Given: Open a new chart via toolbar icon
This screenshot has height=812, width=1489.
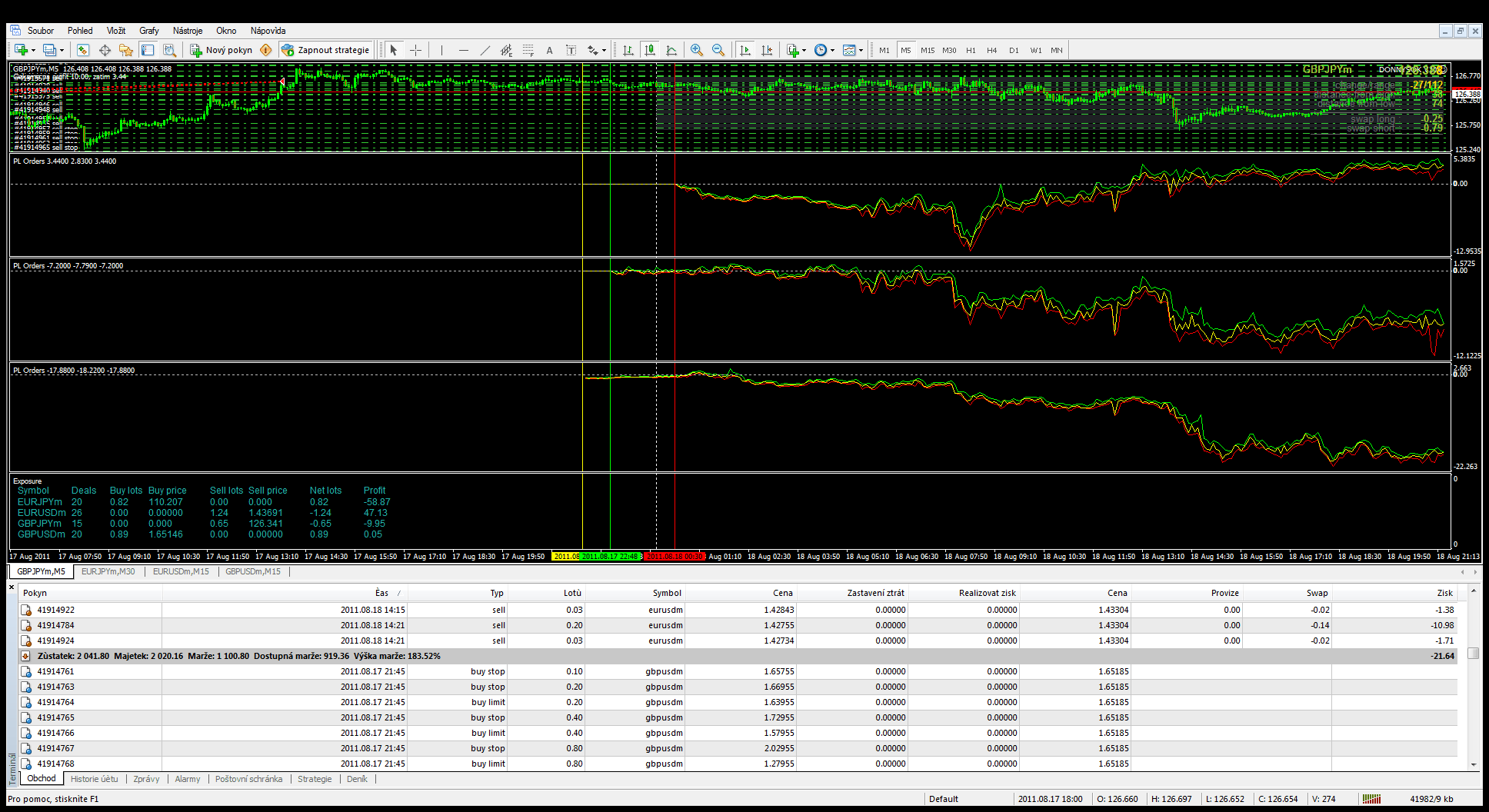Looking at the screenshot, I should click(x=21, y=50).
